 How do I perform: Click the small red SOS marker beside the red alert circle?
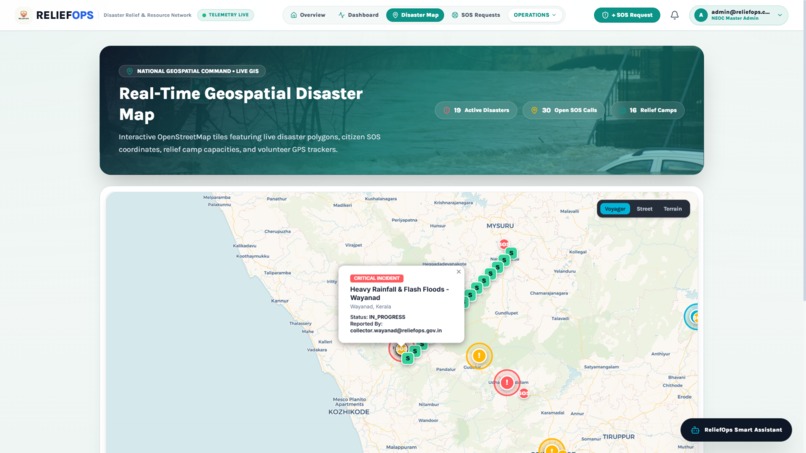[x=523, y=393]
